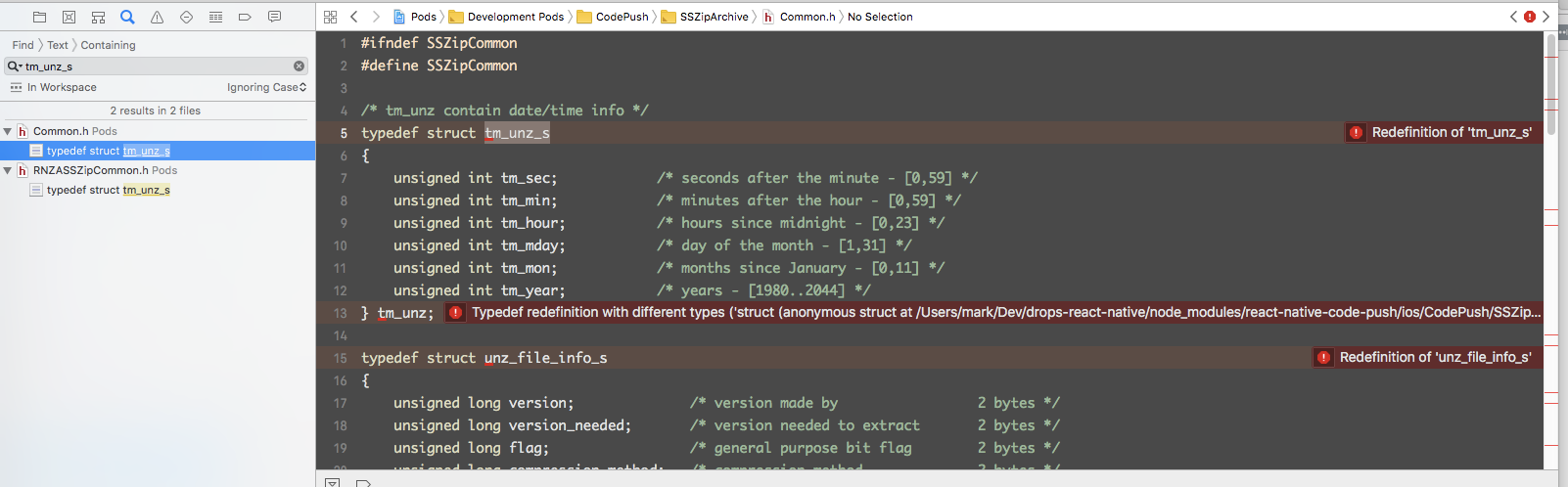Change the Ignoring Case option
This screenshot has width=1568, height=487.
266,87
